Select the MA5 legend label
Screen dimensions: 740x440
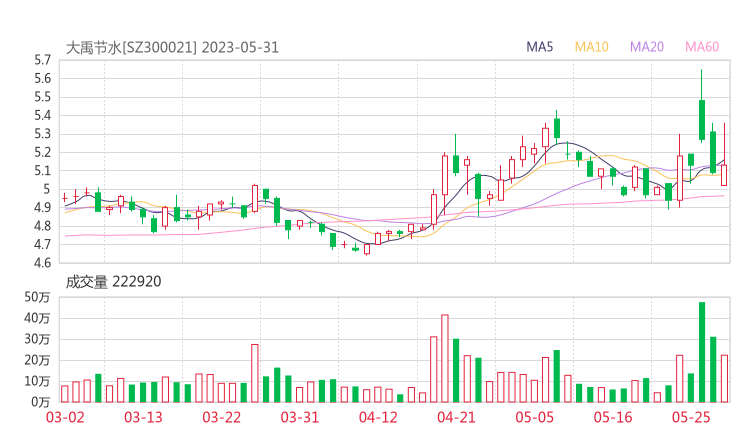point(539,47)
